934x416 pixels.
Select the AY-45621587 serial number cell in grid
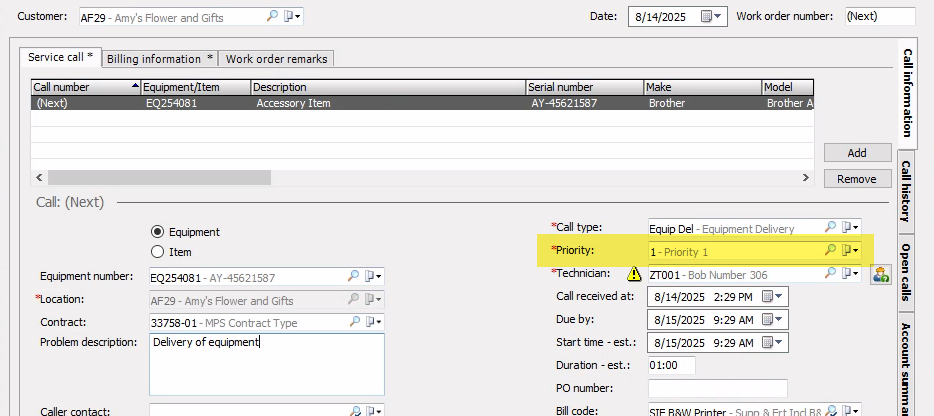click(x=584, y=103)
